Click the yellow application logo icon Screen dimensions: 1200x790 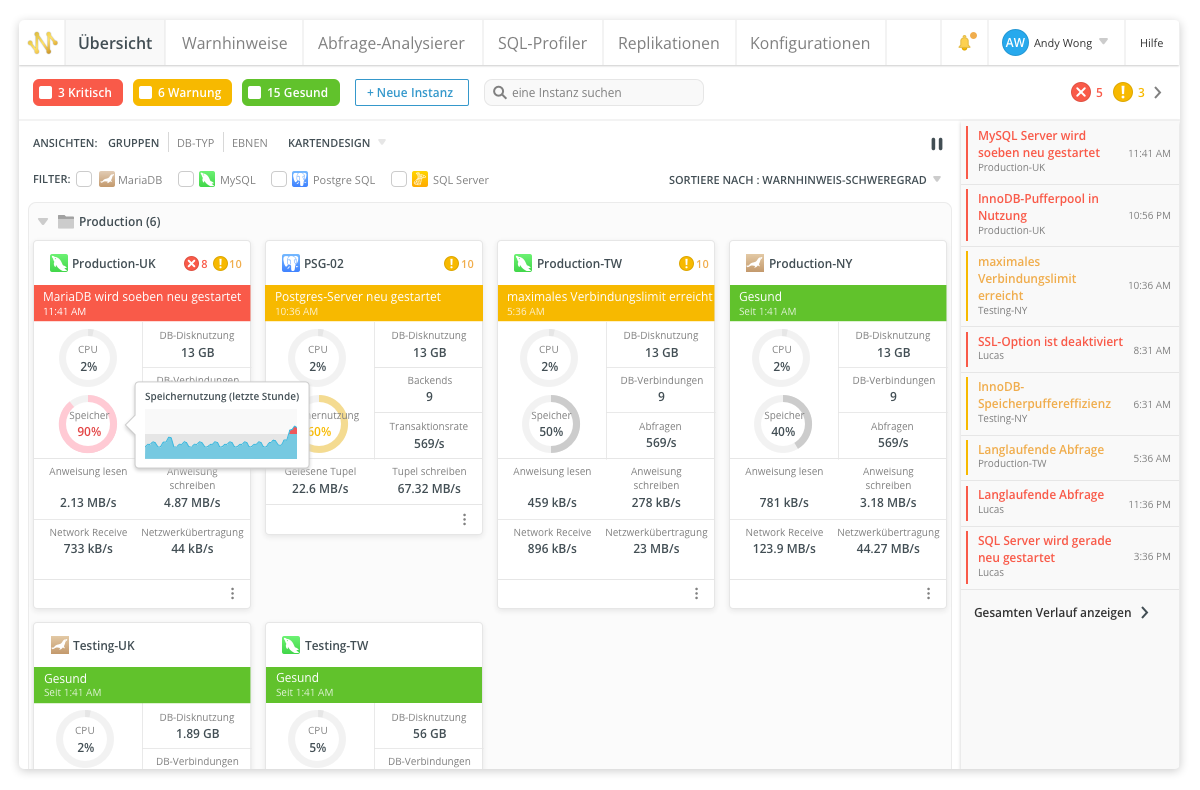43,43
